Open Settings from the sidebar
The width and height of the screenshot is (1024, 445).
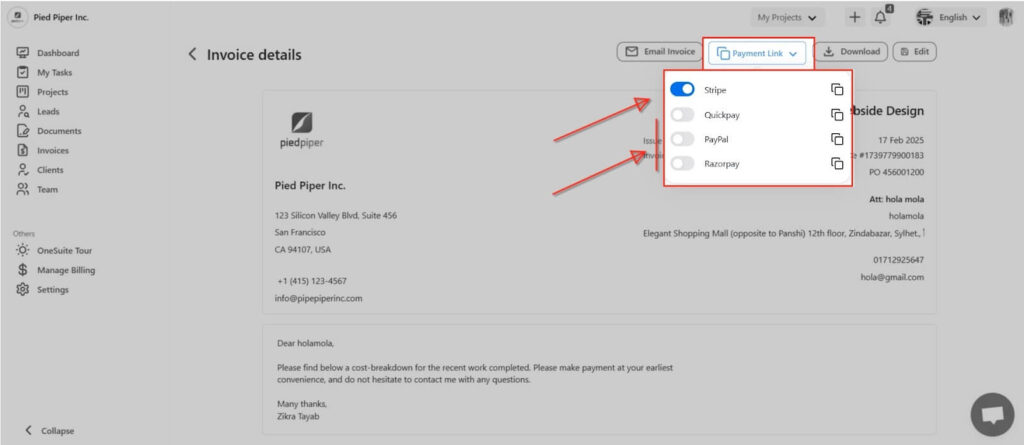pyautogui.click(x=42, y=289)
